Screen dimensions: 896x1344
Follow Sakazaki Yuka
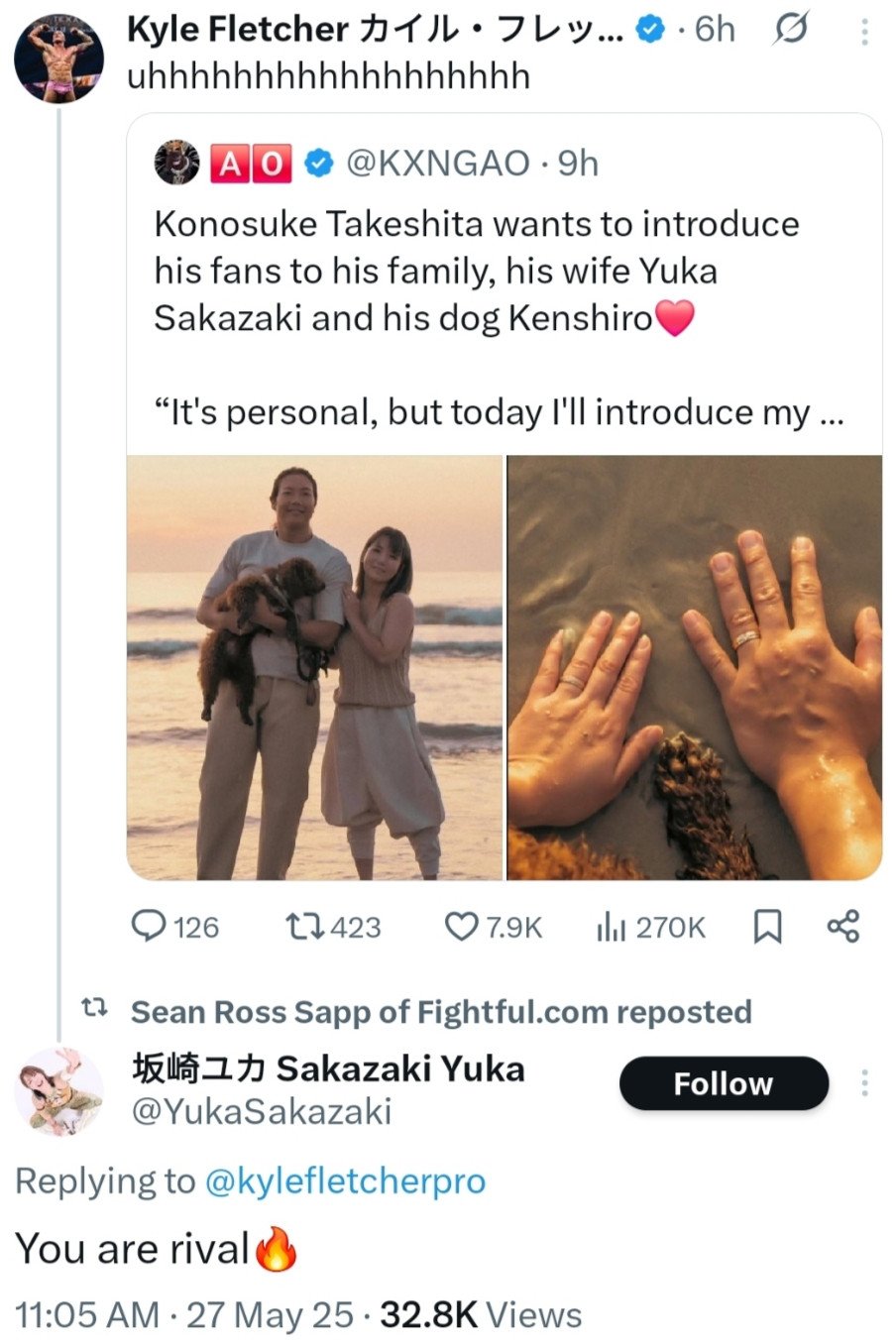click(x=724, y=1083)
